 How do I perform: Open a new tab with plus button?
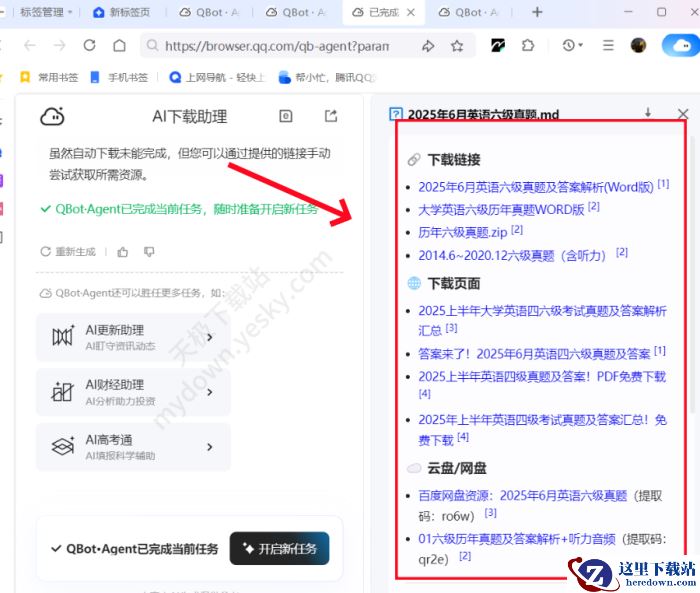click(538, 12)
